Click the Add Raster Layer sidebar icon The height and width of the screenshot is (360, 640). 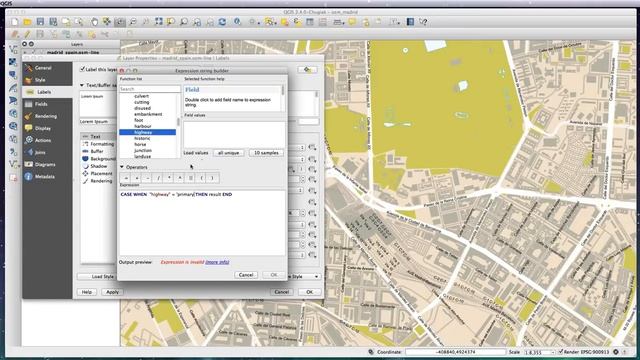pos(13,62)
